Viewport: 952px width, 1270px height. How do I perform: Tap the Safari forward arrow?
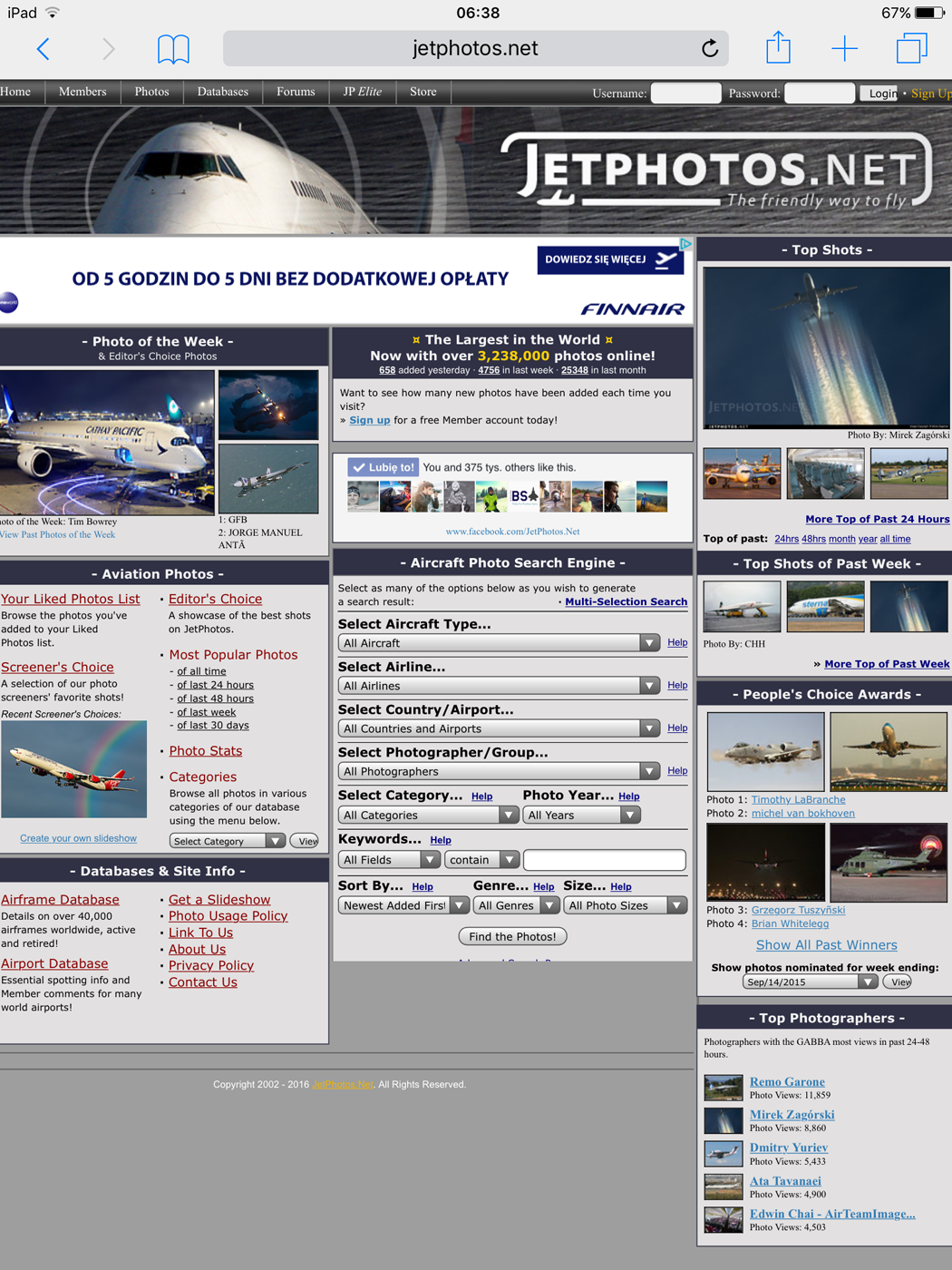108,49
